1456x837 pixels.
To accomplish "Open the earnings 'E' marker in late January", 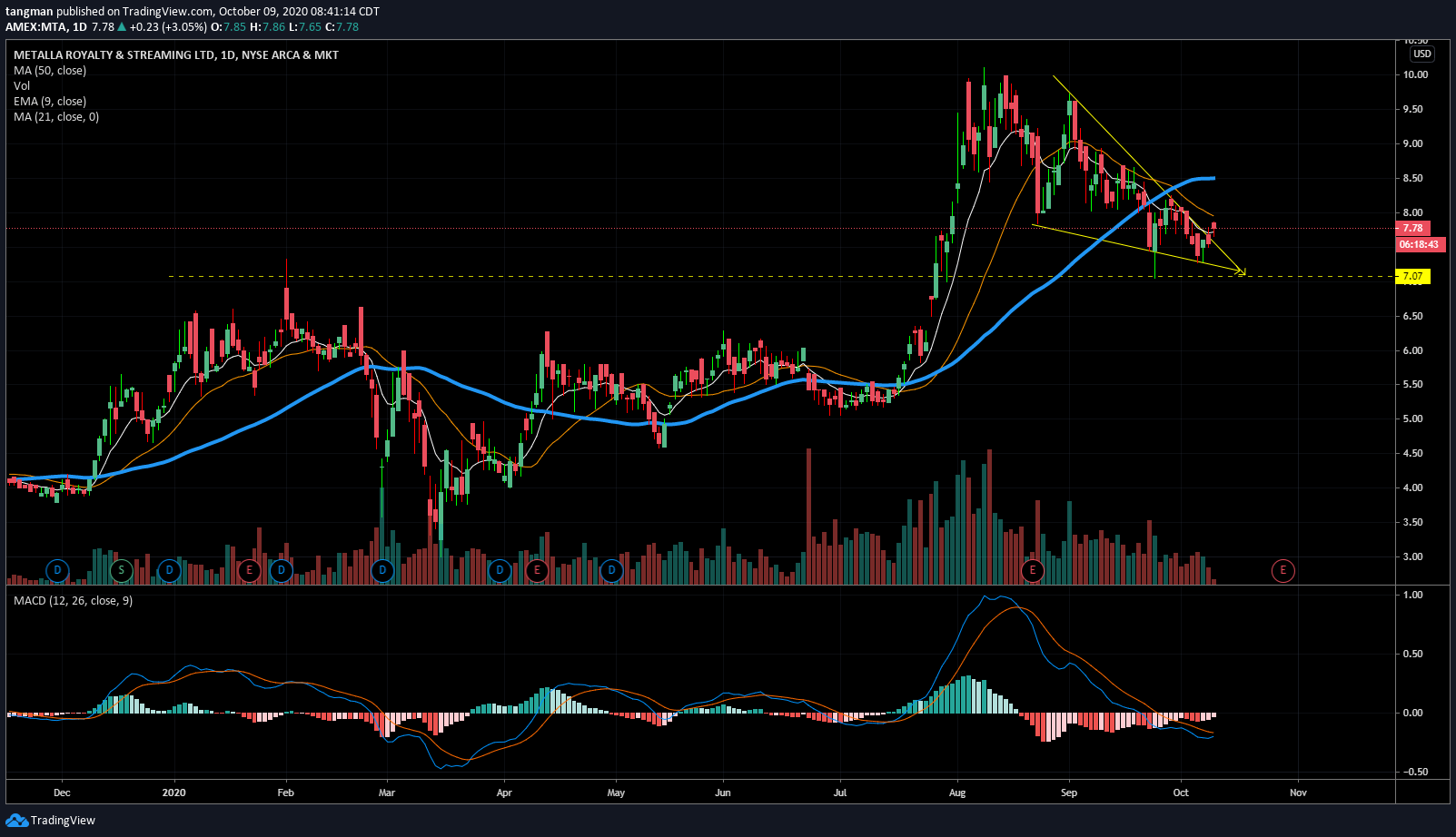I will (249, 570).
